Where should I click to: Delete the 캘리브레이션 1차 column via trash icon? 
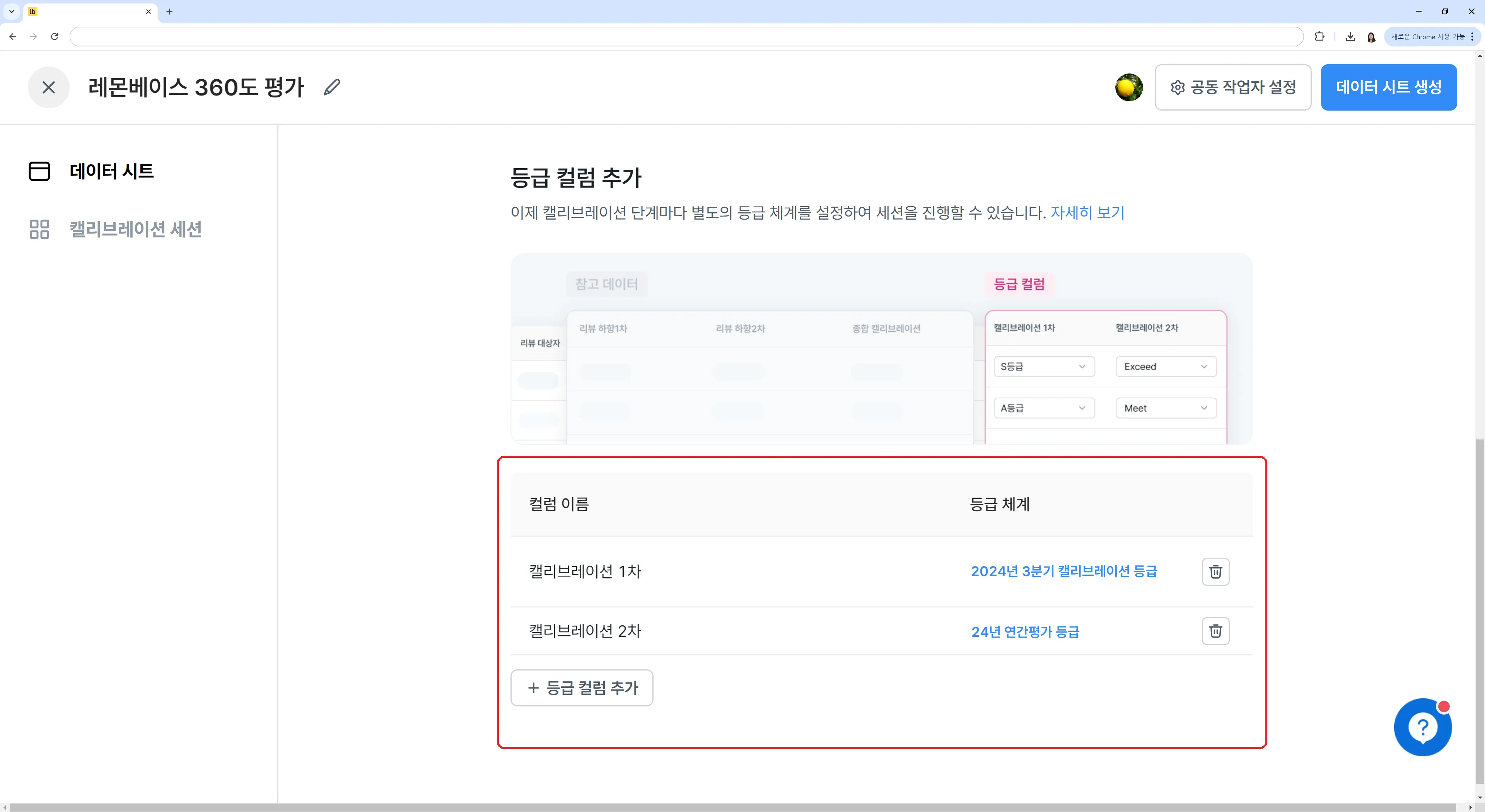tap(1216, 571)
